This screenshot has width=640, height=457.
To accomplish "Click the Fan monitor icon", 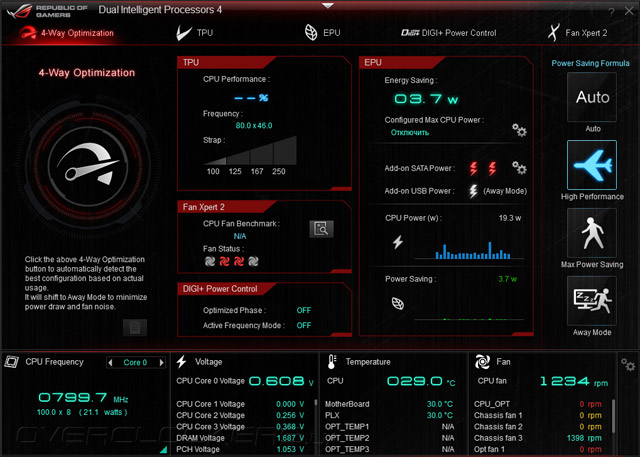I will (x=482, y=362).
